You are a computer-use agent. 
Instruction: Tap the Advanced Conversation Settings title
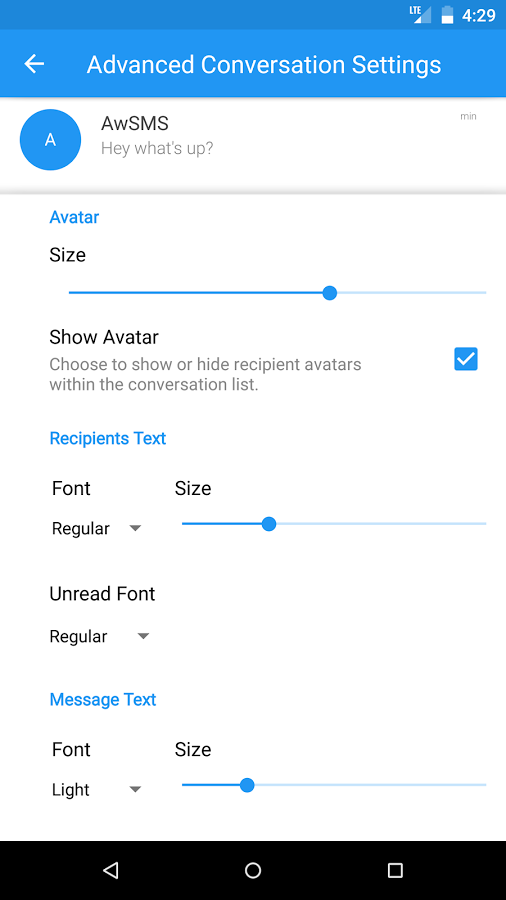(x=264, y=64)
